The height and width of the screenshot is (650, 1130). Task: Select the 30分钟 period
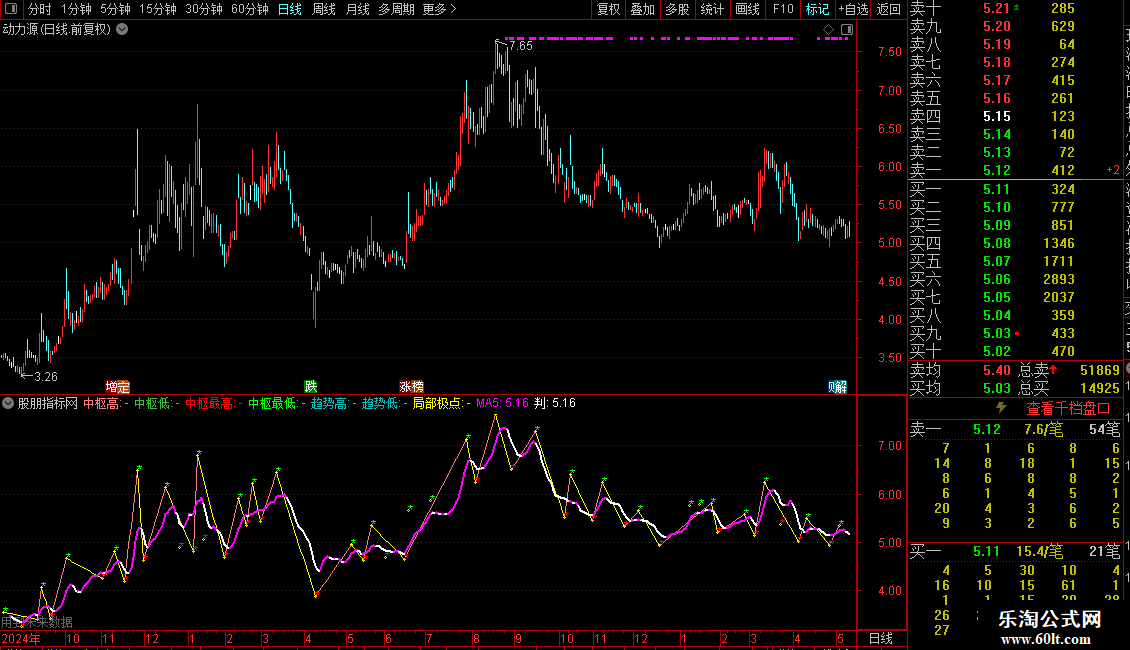pyautogui.click(x=204, y=9)
